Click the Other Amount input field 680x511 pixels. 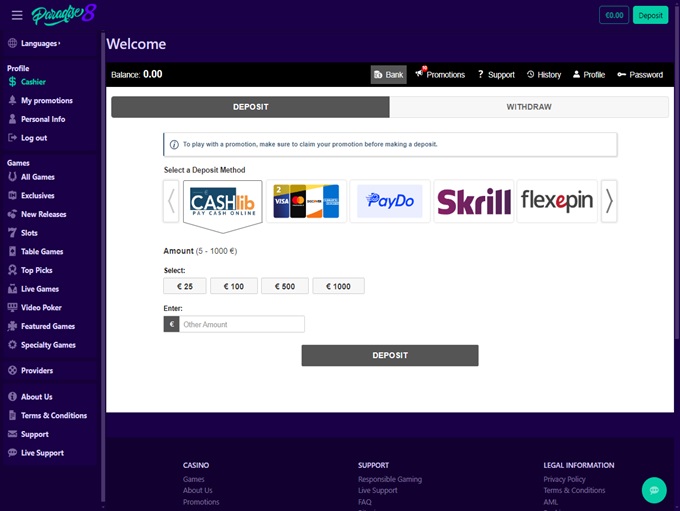point(241,324)
